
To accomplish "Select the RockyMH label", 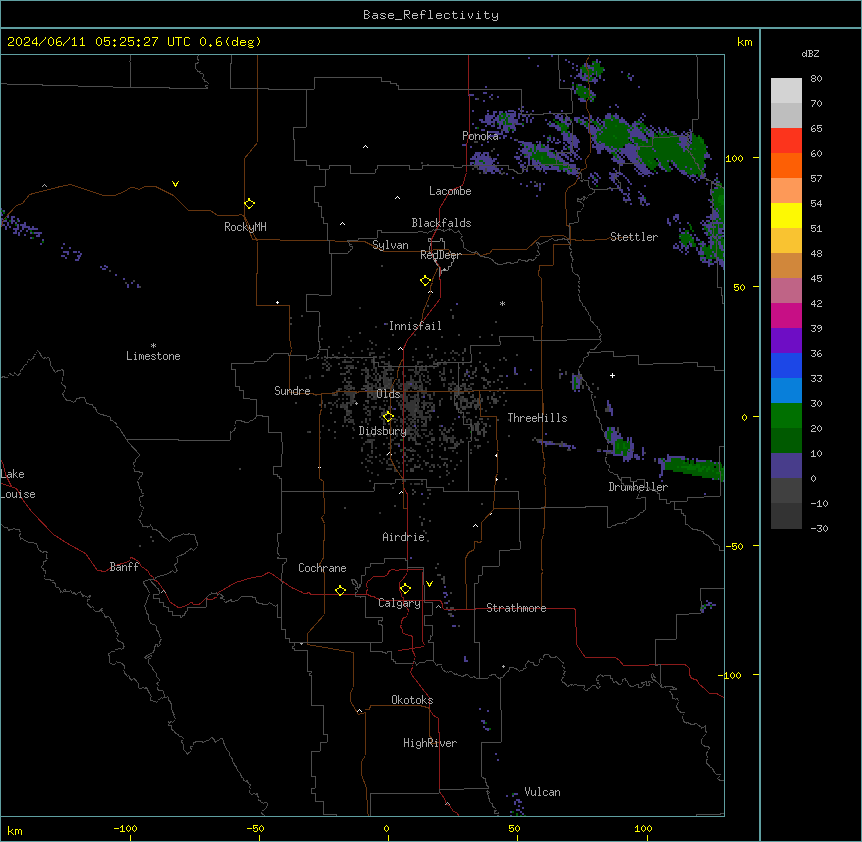I will coord(245,227).
